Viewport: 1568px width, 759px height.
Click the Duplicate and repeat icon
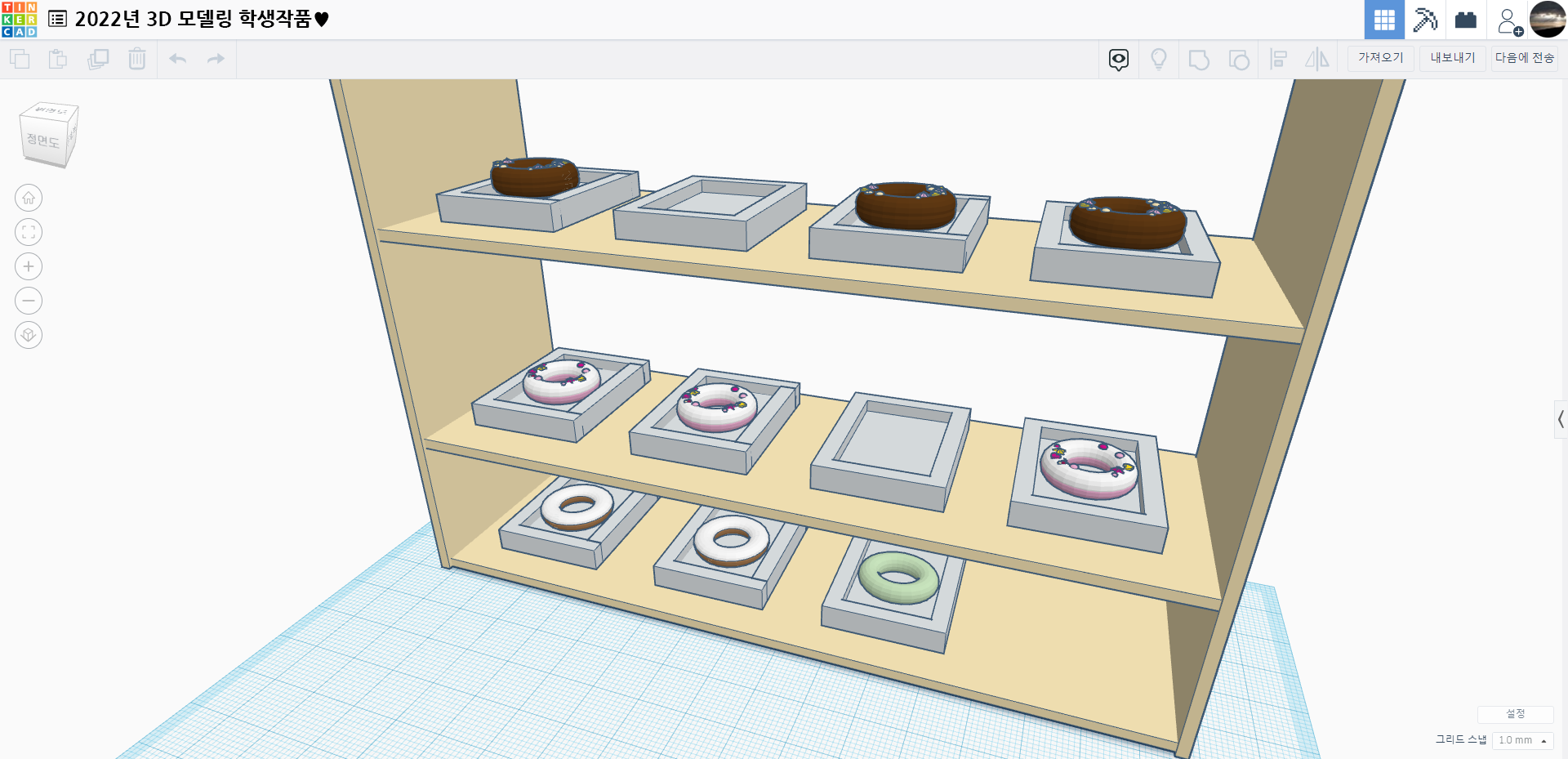pyautogui.click(x=98, y=59)
